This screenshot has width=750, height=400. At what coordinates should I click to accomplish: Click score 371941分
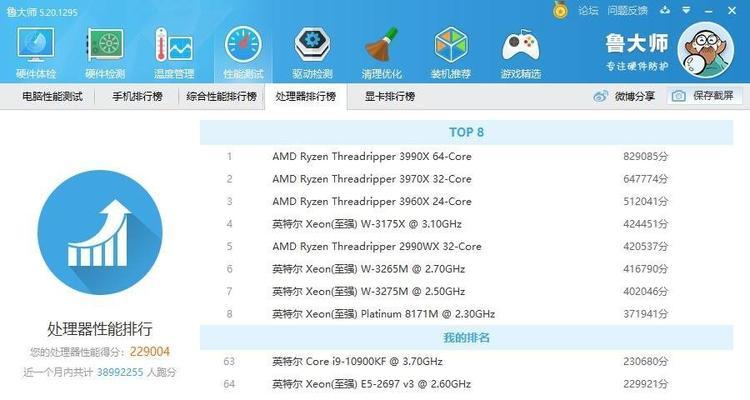[x=646, y=314]
